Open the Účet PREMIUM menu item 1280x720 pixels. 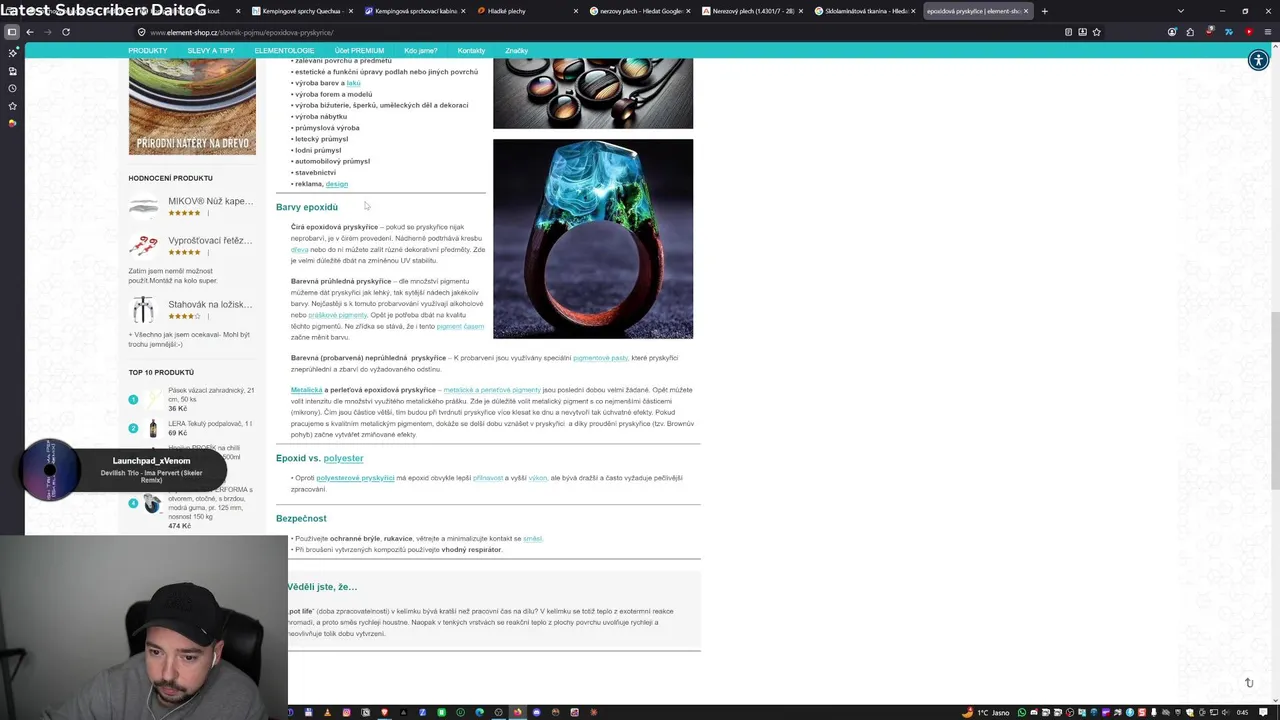pyautogui.click(x=359, y=50)
